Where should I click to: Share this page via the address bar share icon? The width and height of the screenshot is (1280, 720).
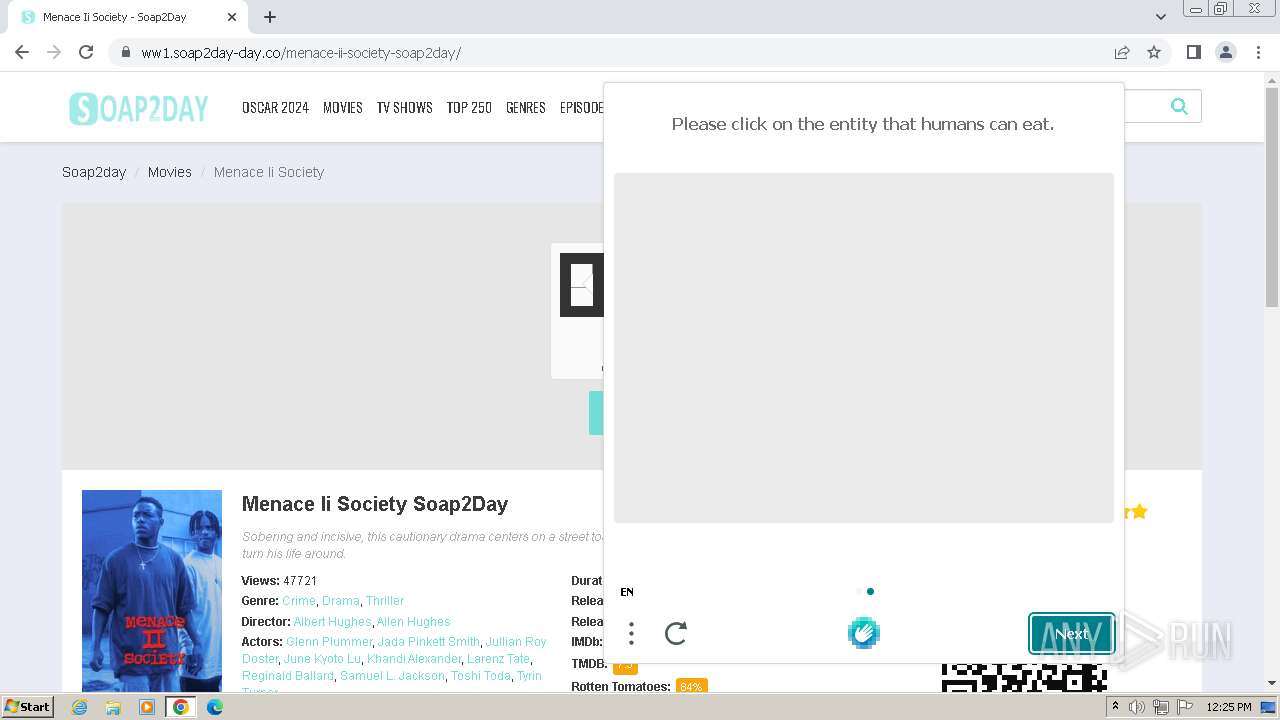[1122, 52]
